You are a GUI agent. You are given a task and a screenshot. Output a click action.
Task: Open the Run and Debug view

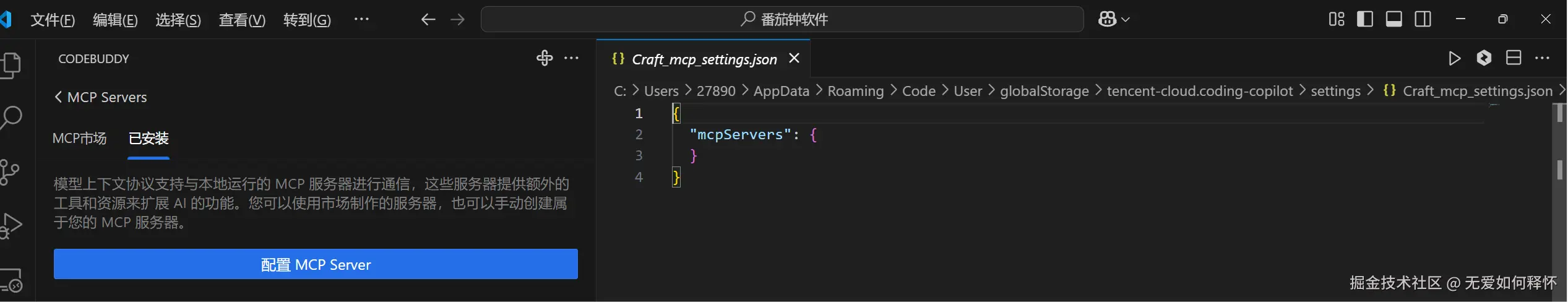click(x=11, y=225)
